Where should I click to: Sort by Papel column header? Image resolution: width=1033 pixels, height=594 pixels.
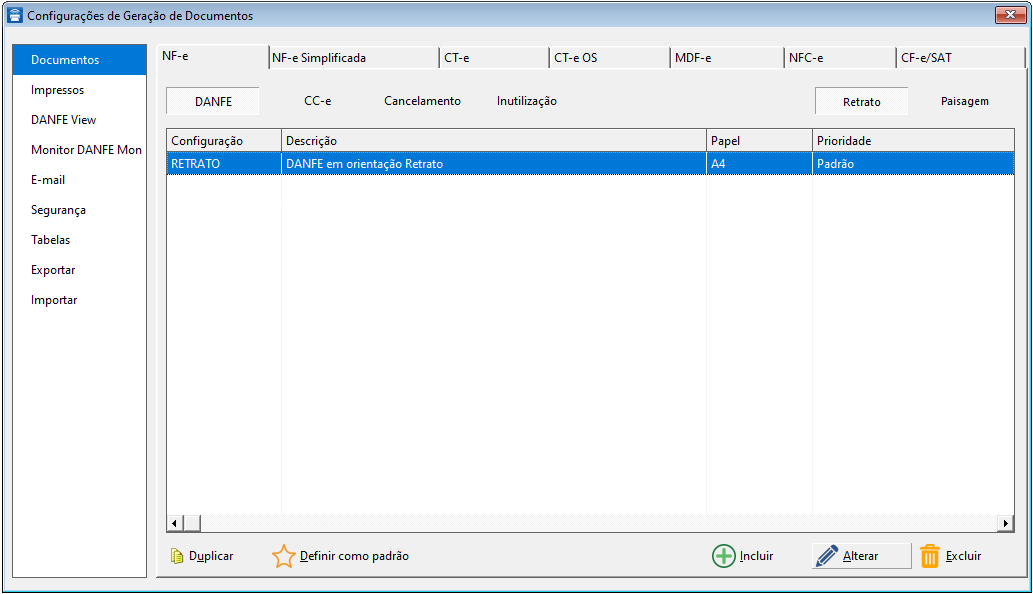click(x=759, y=141)
